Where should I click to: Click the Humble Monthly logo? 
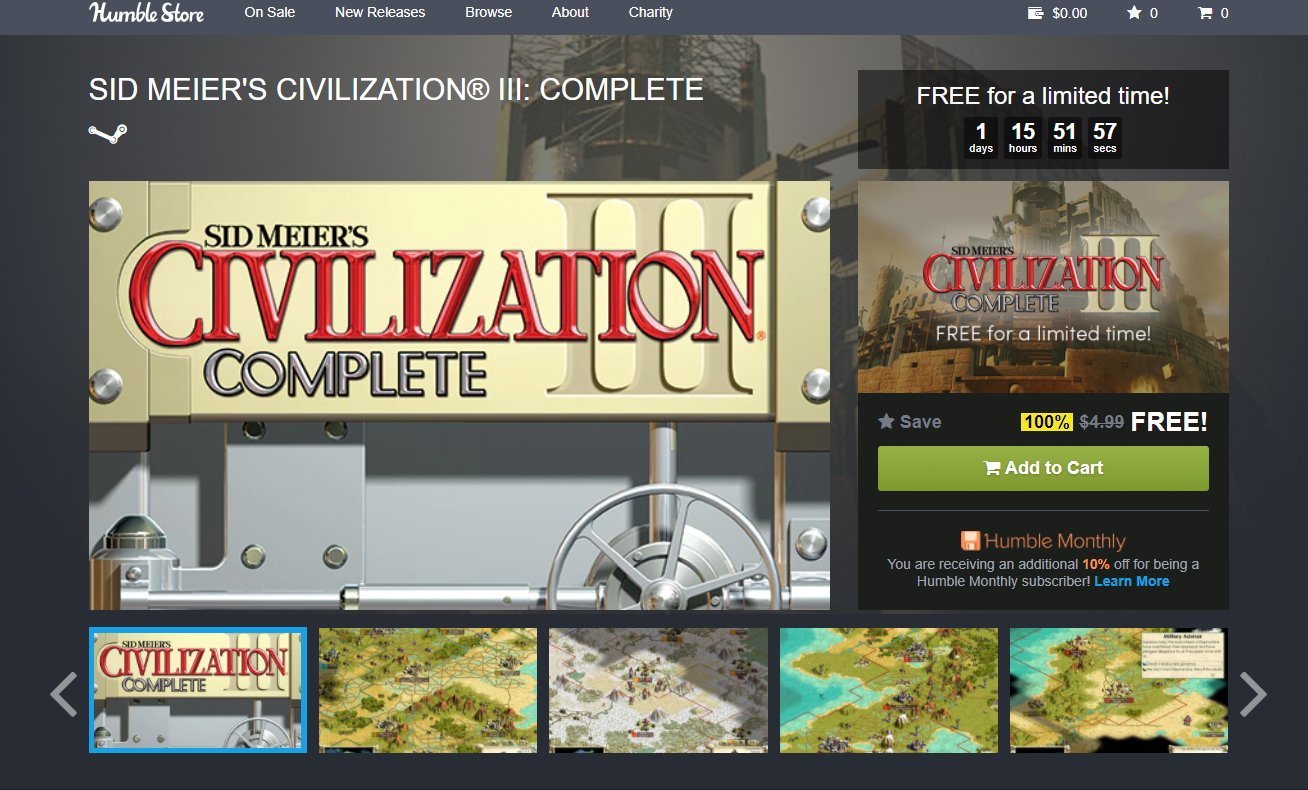(x=1043, y=541)
